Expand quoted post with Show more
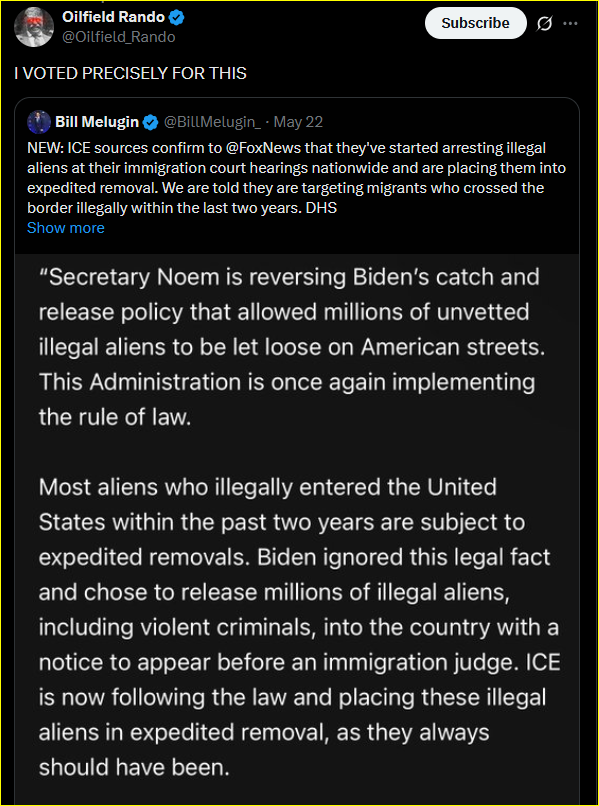 click(66, 228)
